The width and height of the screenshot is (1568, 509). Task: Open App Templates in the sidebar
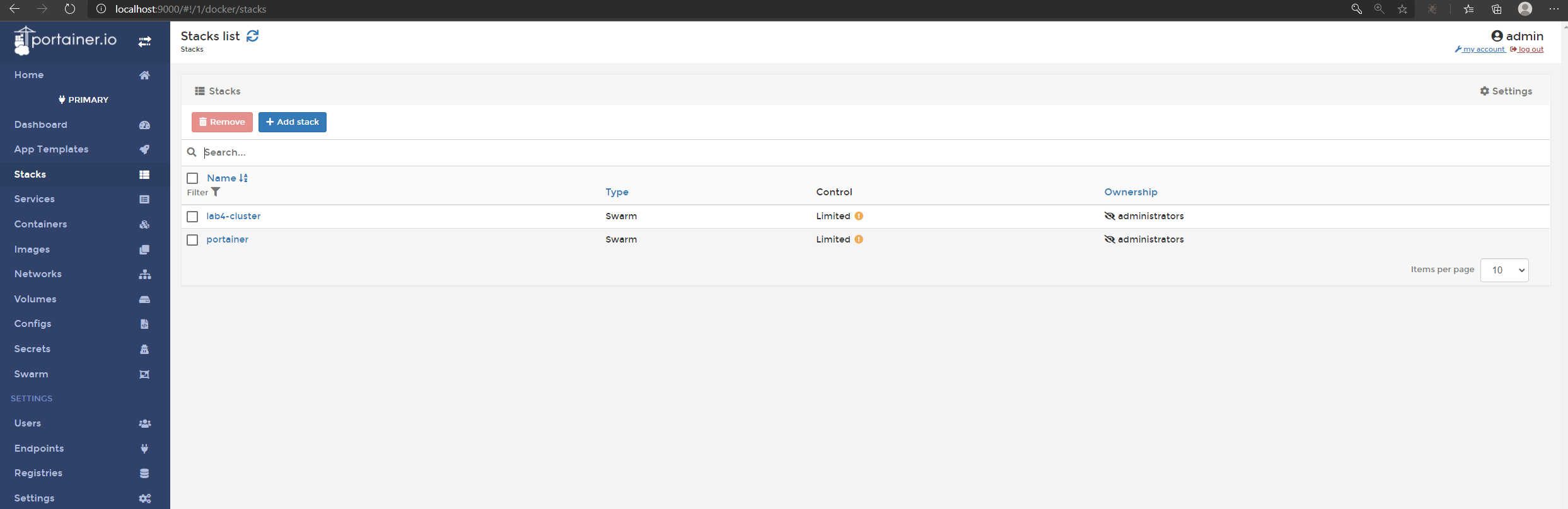51,149
